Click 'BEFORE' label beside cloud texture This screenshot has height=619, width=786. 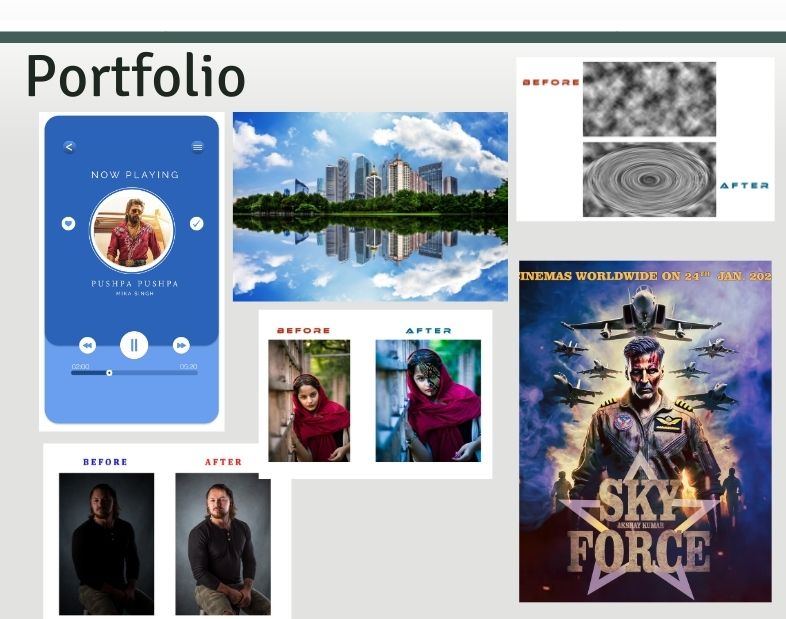[x=551, y=82]
